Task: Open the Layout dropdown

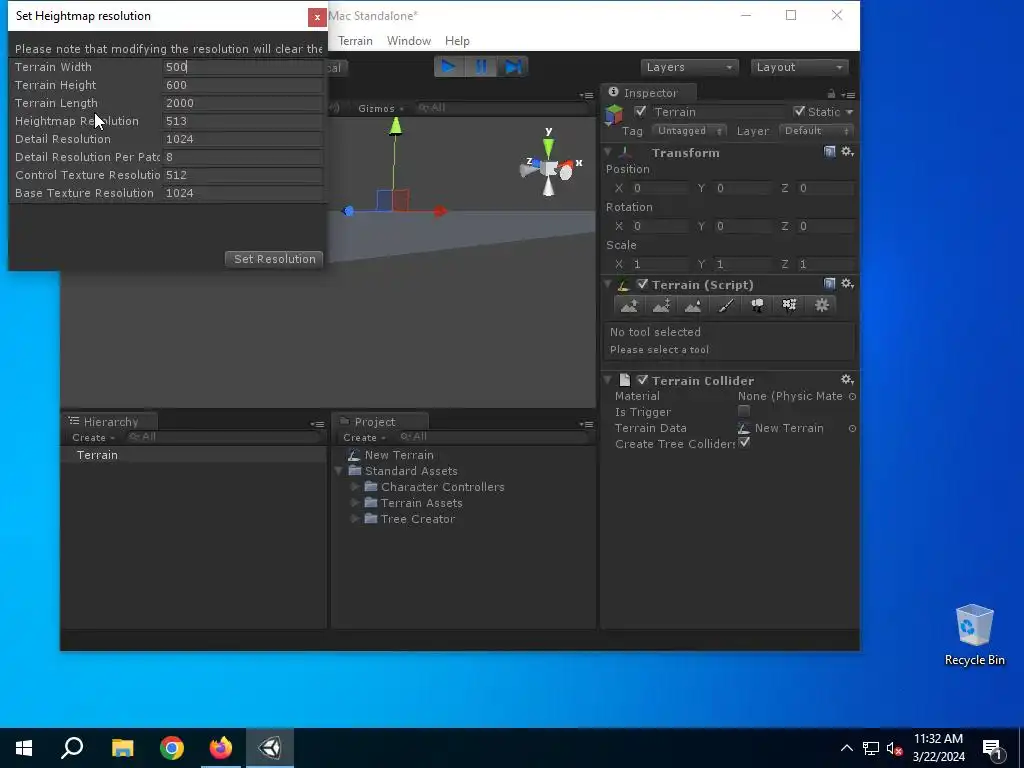Action: pos(799,67)
